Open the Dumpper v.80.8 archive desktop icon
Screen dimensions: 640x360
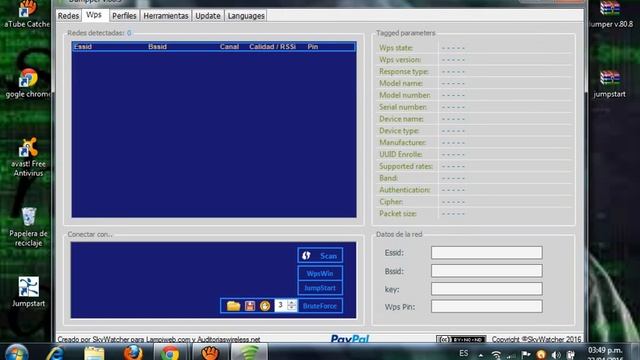pos(610,14)
